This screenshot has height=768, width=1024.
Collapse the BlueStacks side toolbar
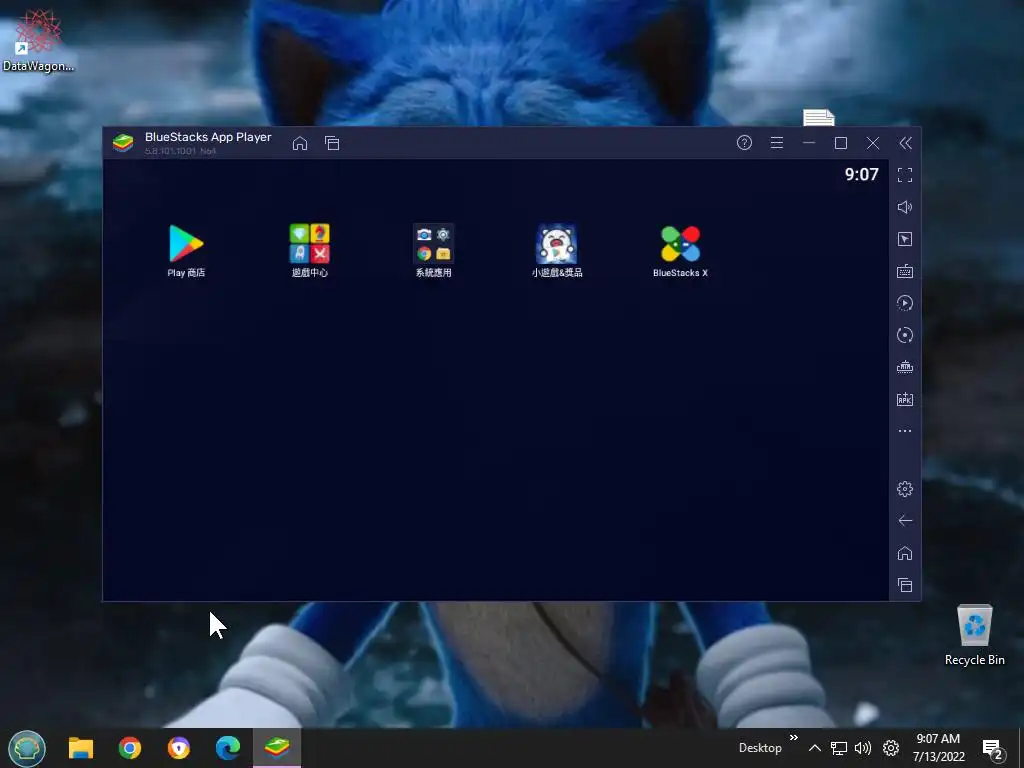(905, 143)
